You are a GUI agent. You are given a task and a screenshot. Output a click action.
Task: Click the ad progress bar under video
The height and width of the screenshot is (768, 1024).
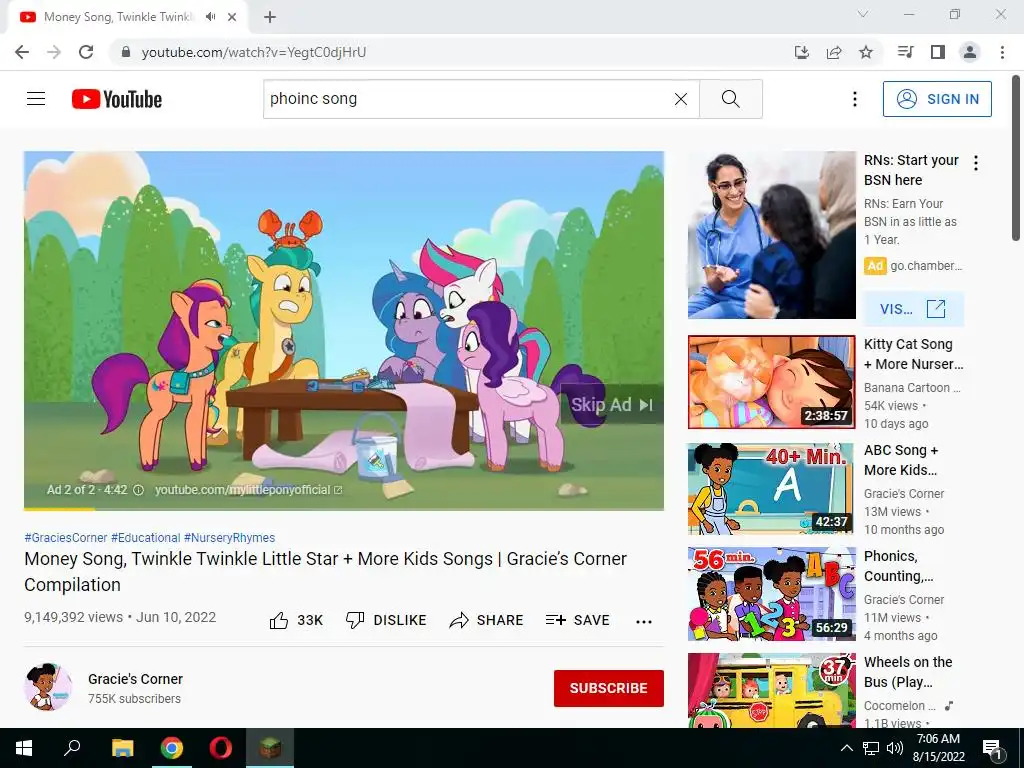click(x=344, y=509)
